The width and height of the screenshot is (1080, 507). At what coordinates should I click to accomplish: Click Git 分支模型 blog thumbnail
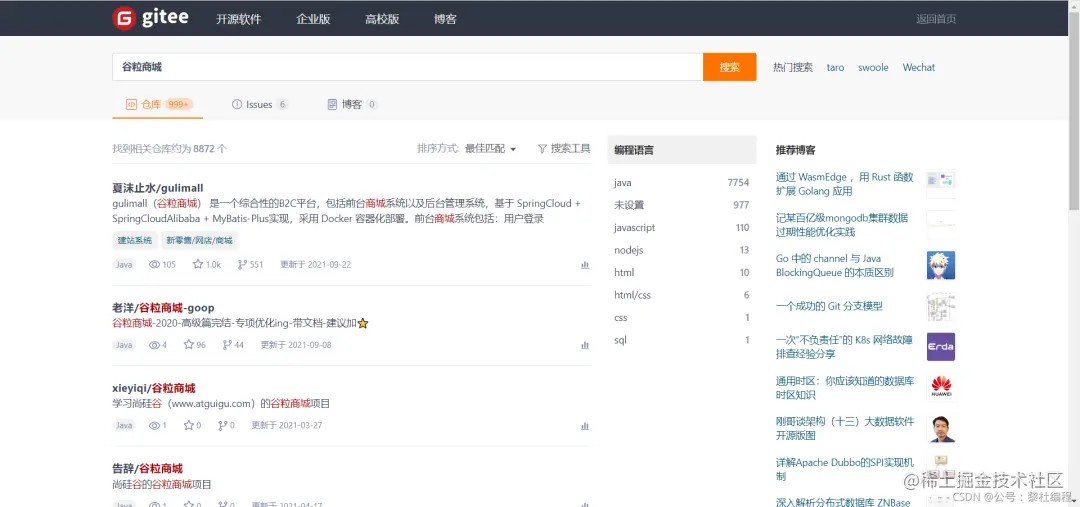point(941,307)
